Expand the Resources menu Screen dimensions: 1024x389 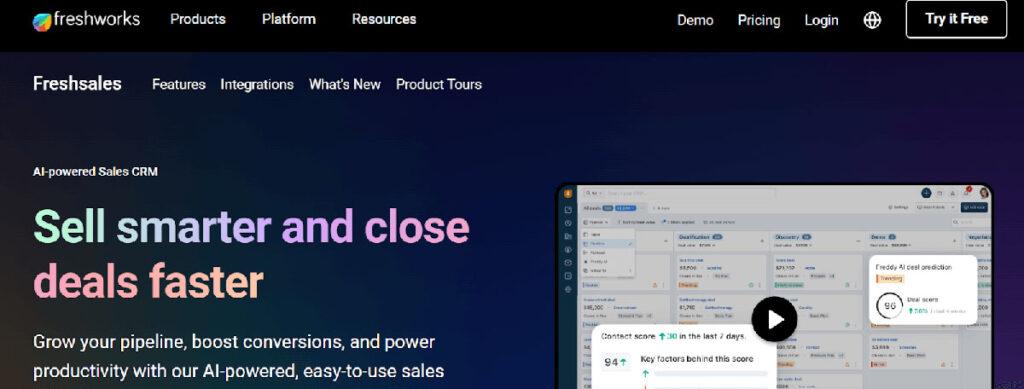[384, 19]
